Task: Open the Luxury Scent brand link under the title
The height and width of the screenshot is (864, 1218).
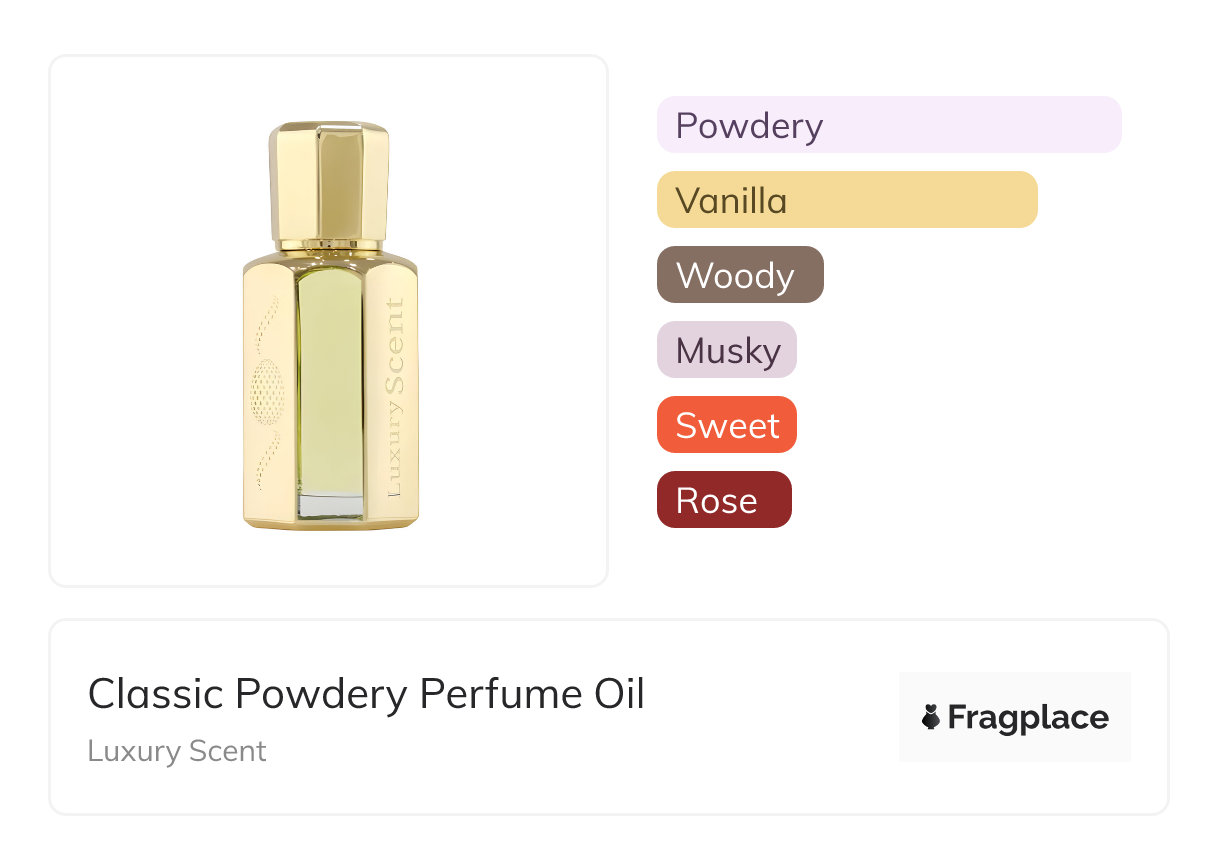Action: (177, 751)
